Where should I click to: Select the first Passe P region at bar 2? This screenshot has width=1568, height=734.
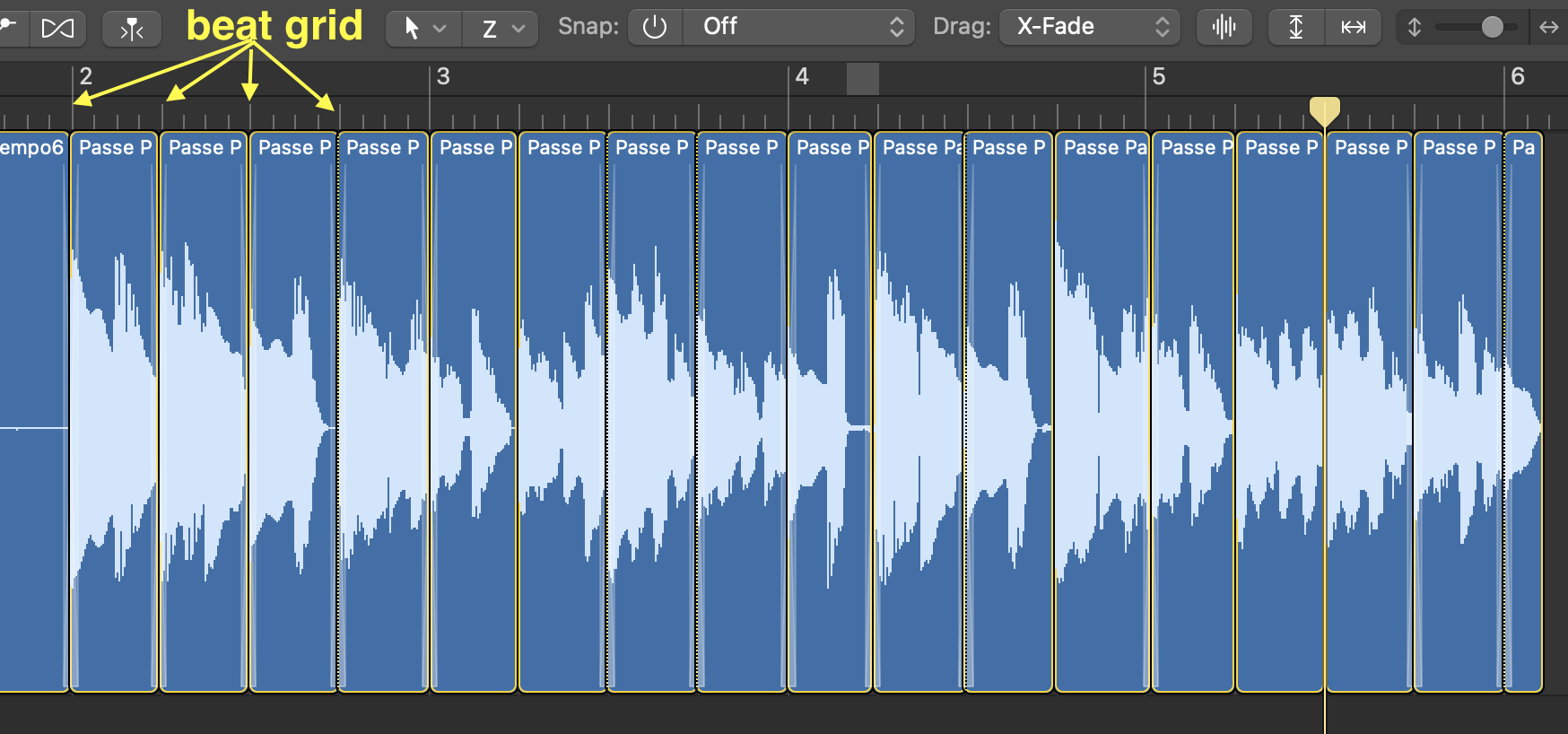click(114, 413)
